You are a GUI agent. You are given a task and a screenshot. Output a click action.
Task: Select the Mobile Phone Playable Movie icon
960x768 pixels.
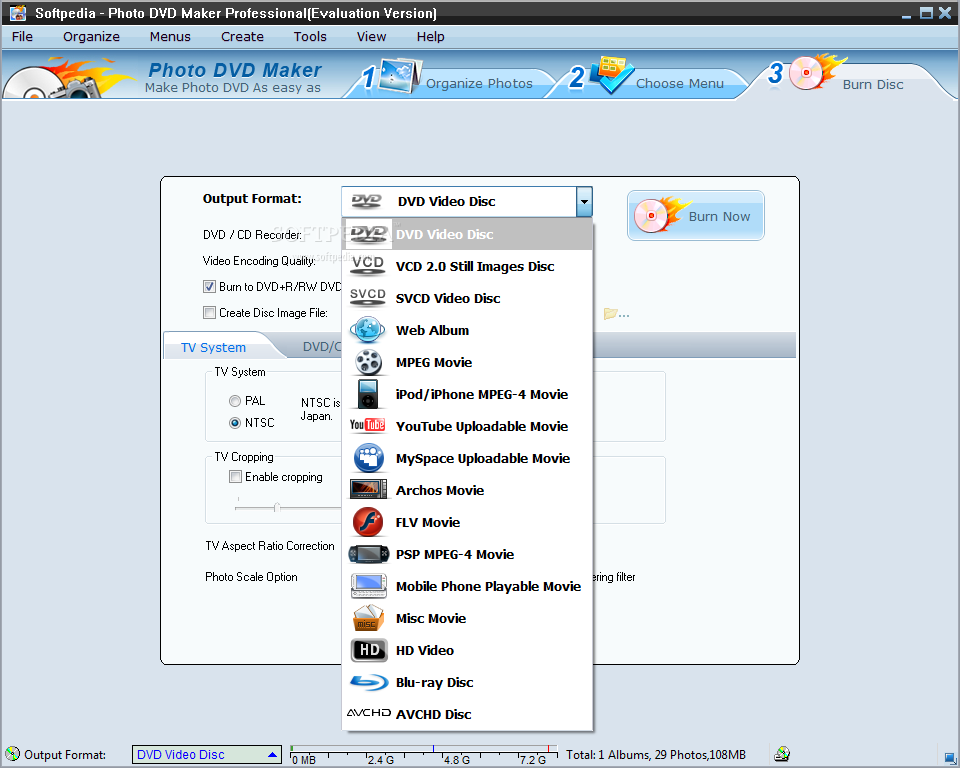point(369,586)
